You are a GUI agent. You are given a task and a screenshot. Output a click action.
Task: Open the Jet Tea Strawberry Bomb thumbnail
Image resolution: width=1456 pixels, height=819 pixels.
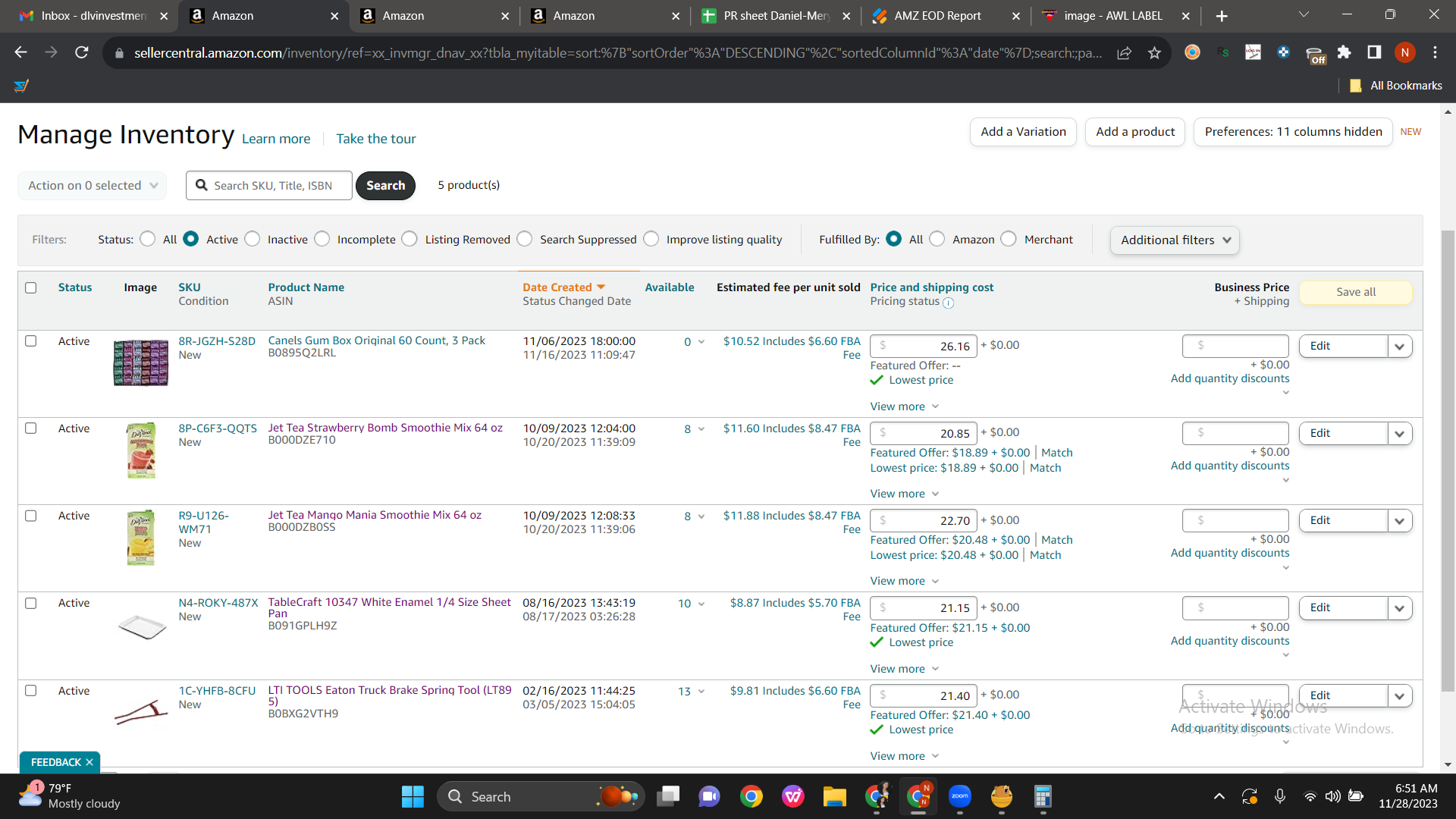[x=141, y=450]
